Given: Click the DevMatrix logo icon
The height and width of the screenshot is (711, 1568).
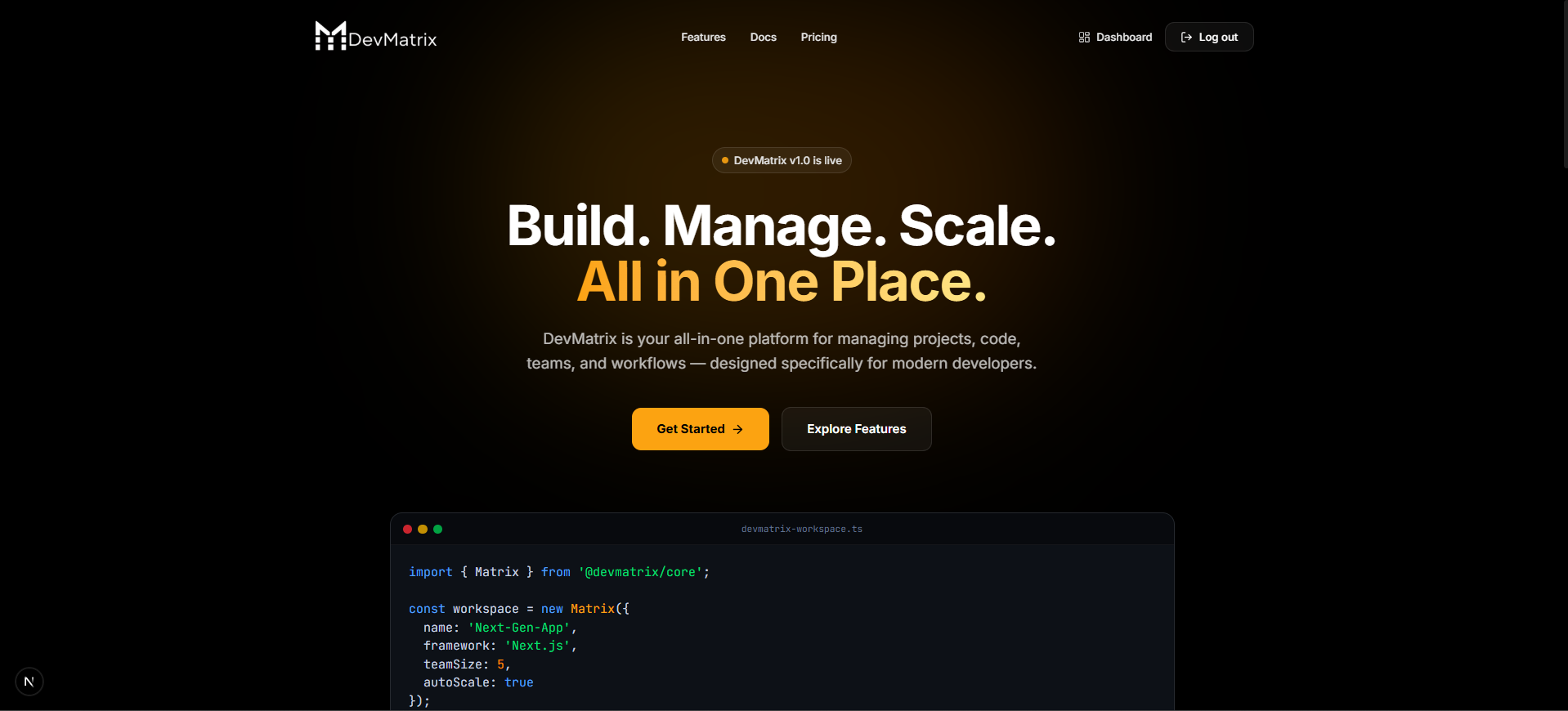Looking at the screenshot, I should (x=330, y=36).
